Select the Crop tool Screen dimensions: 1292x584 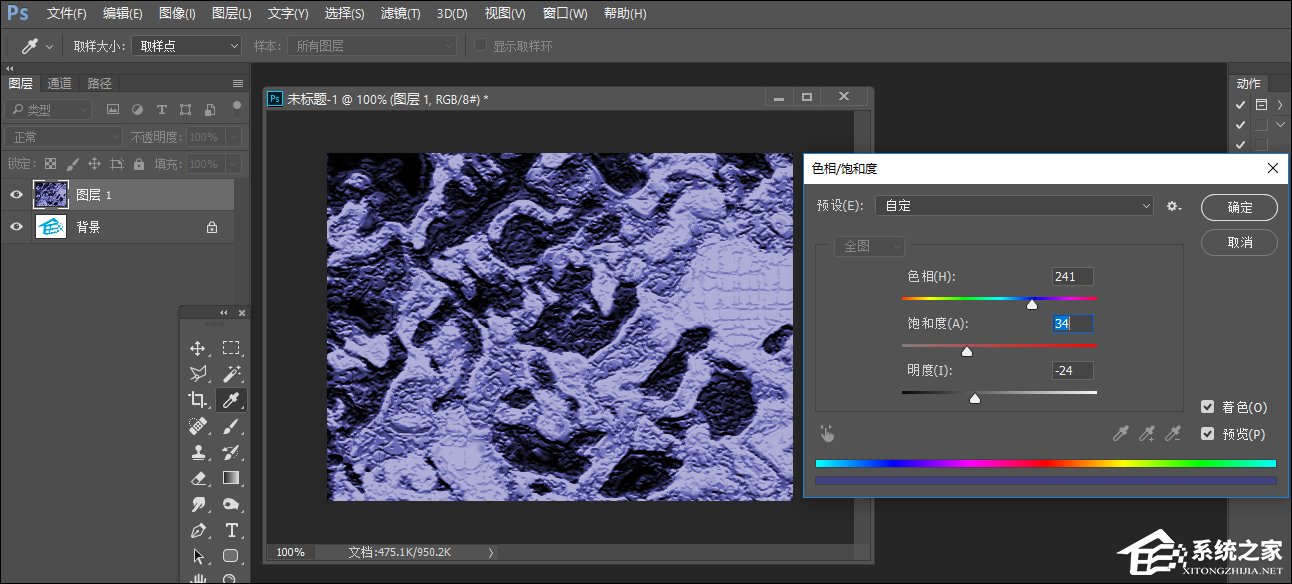pyautogui.click(x=199, y=400)
